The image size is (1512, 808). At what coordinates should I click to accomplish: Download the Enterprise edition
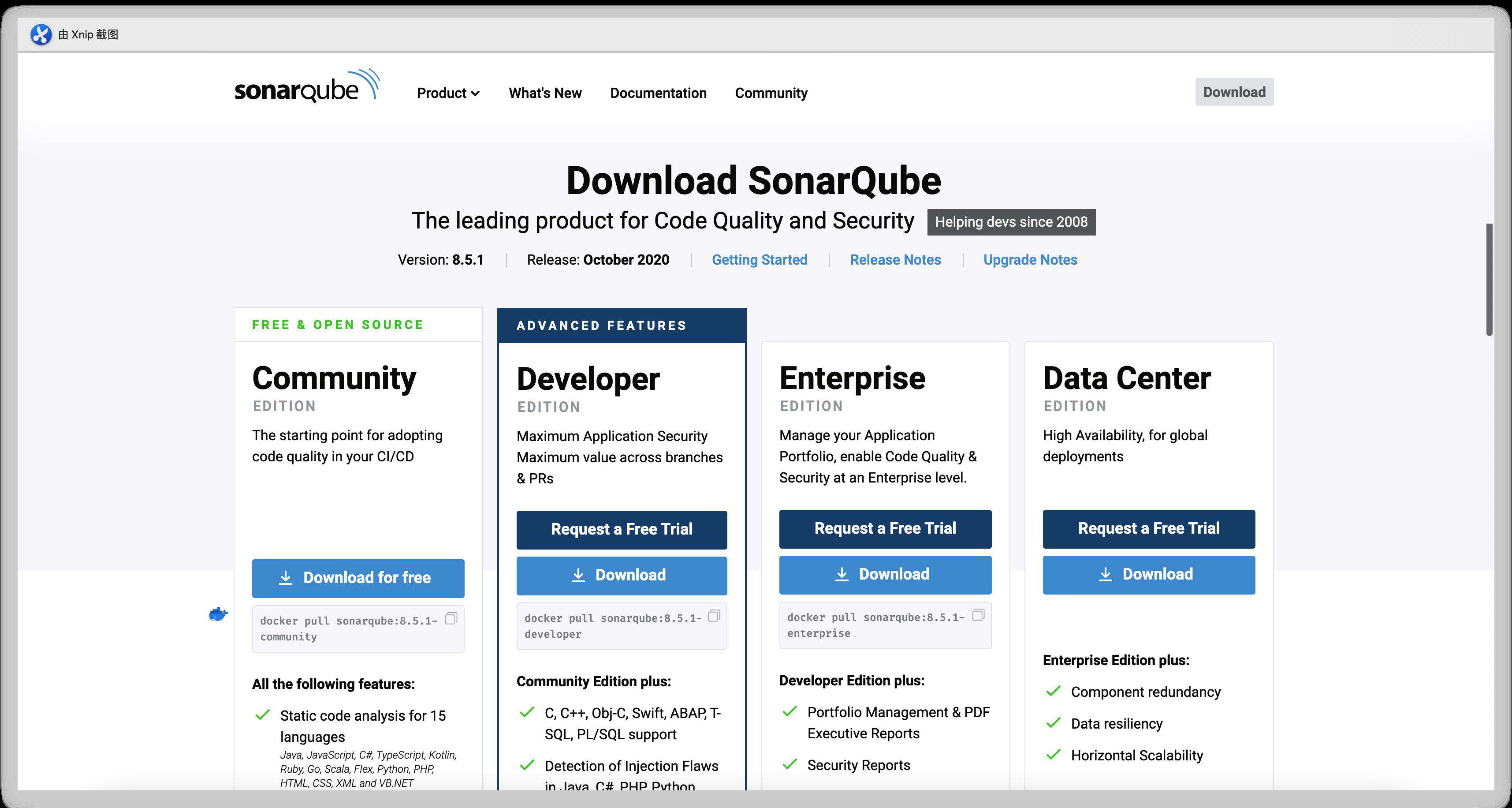coord(885,574)
